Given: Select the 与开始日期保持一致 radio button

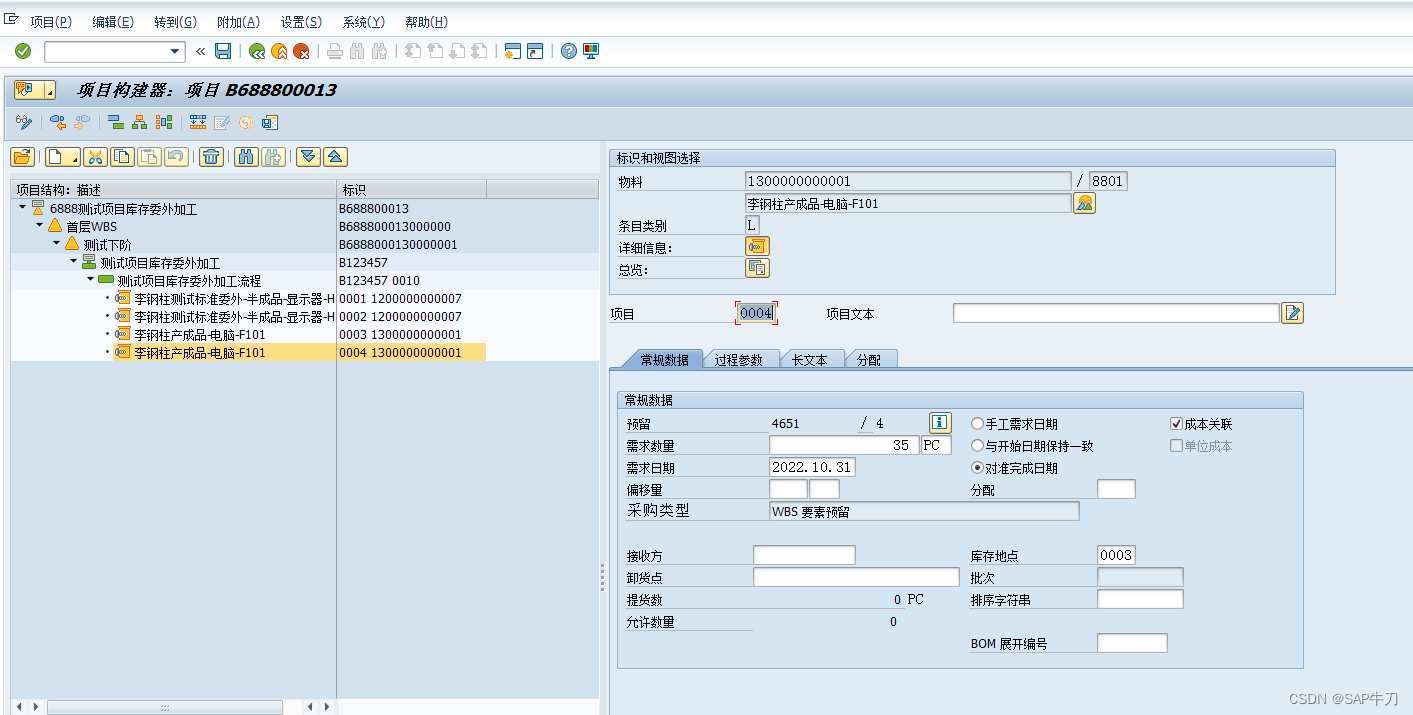Looking at the screenshot, I should point(978,446).
